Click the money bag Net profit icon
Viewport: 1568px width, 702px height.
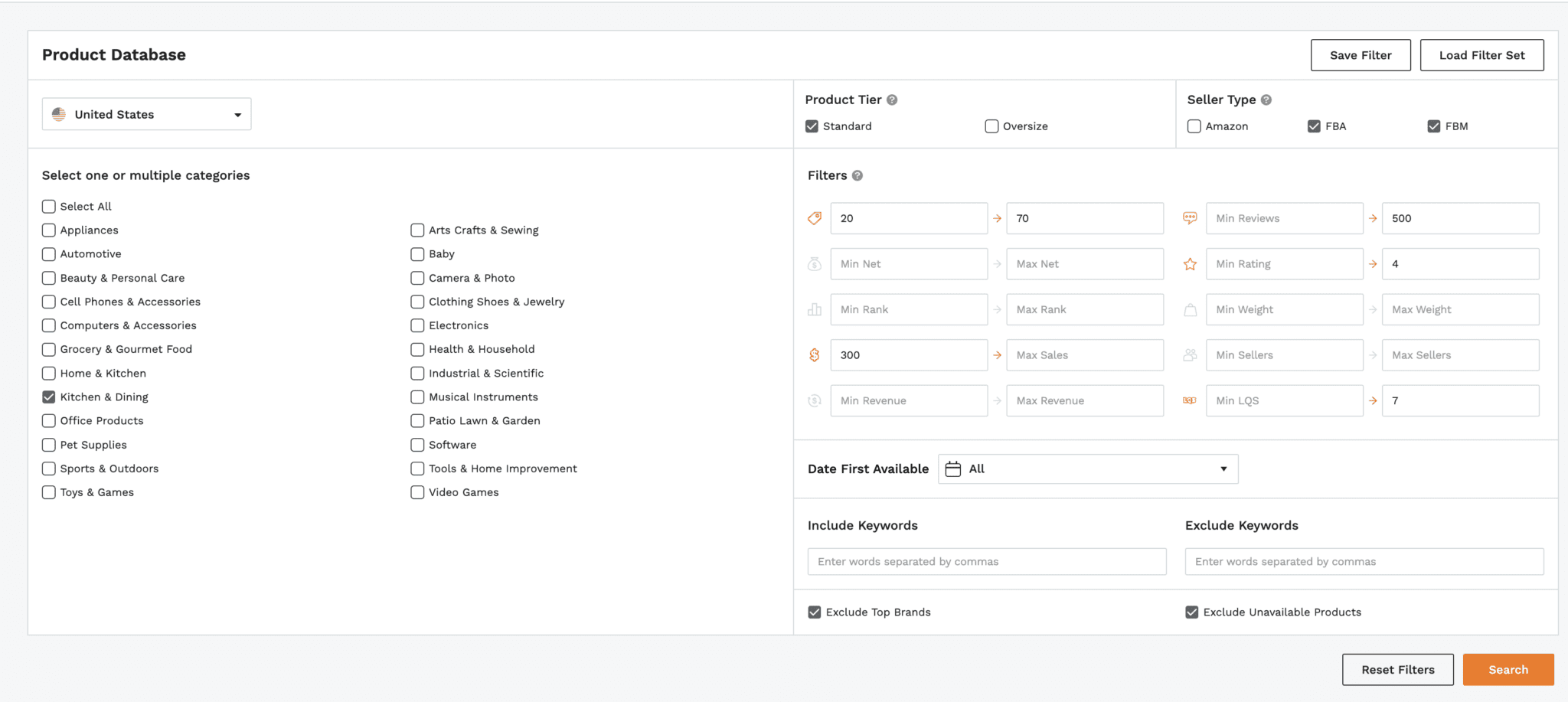pyautogui.click(x=814, y=263)
